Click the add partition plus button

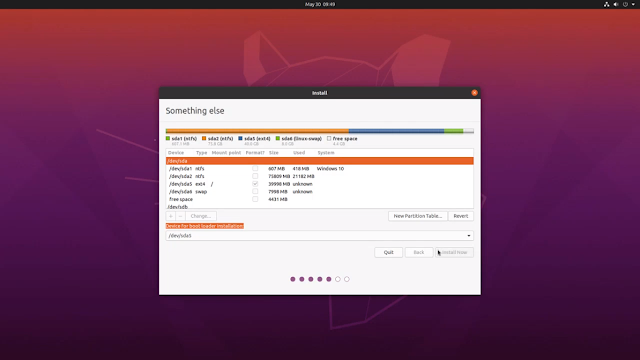171,216
